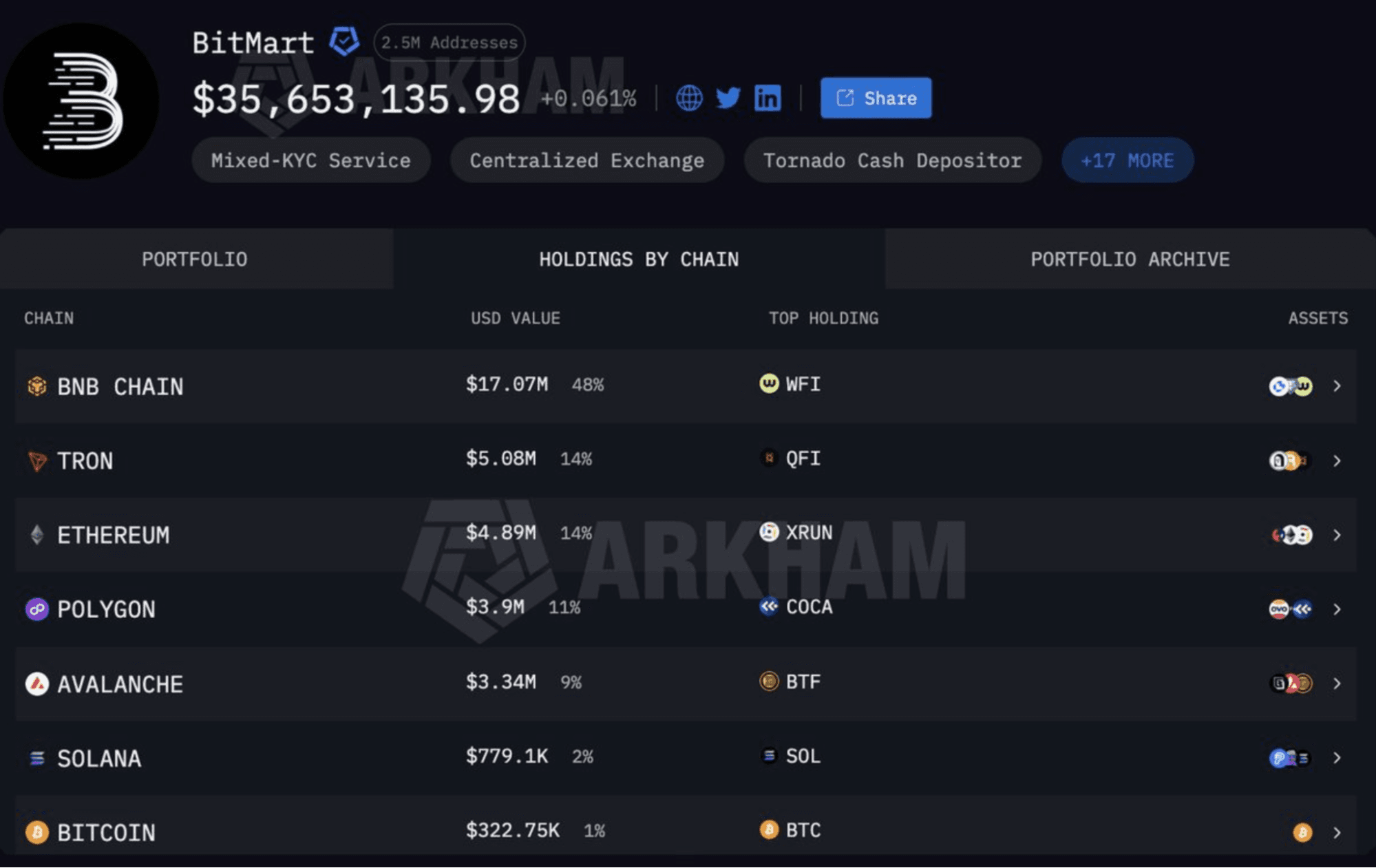1376x868 pixels.
Task: Click the Bitcoin chain logo icon
Action: 37,832
